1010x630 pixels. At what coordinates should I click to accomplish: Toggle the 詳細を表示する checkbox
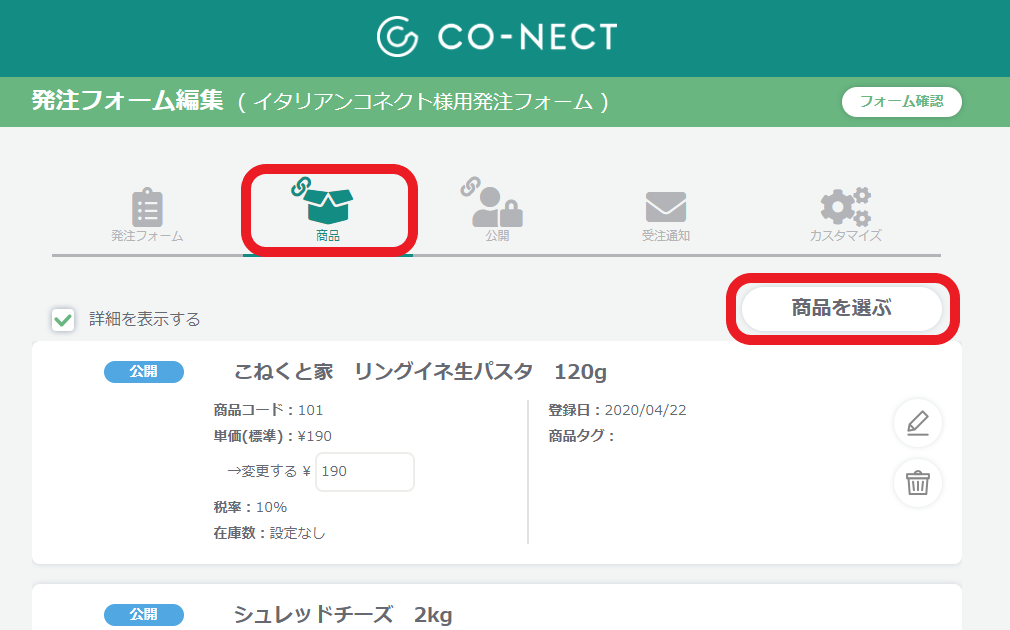click(63, 320)
